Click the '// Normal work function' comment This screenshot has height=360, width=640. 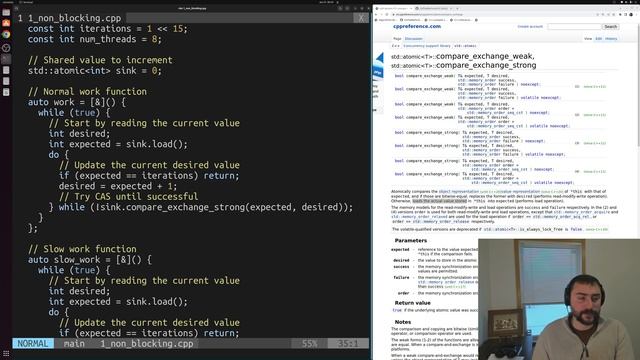[87, 91]
